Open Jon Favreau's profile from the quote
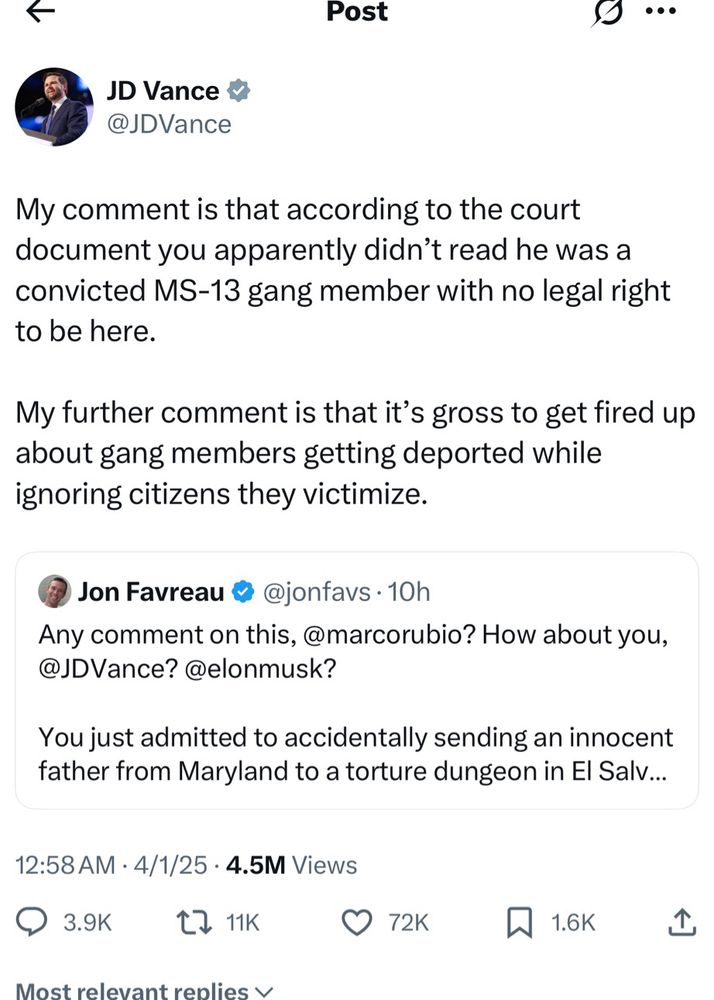Viewport: 714px width, 1000px height. tap(150, 592)
